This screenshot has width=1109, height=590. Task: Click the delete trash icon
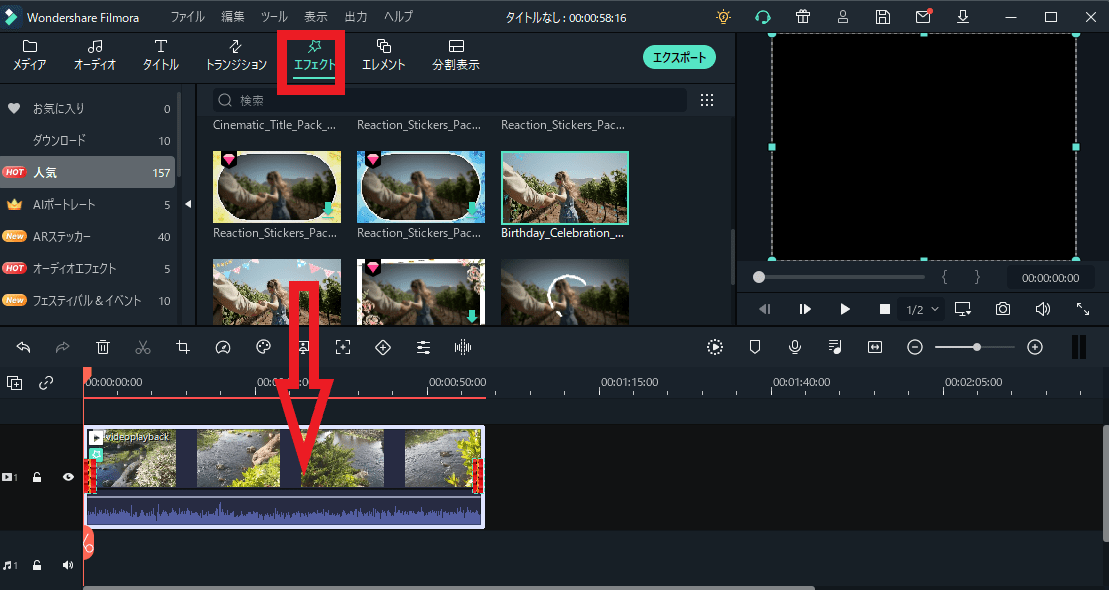(103, 347)
